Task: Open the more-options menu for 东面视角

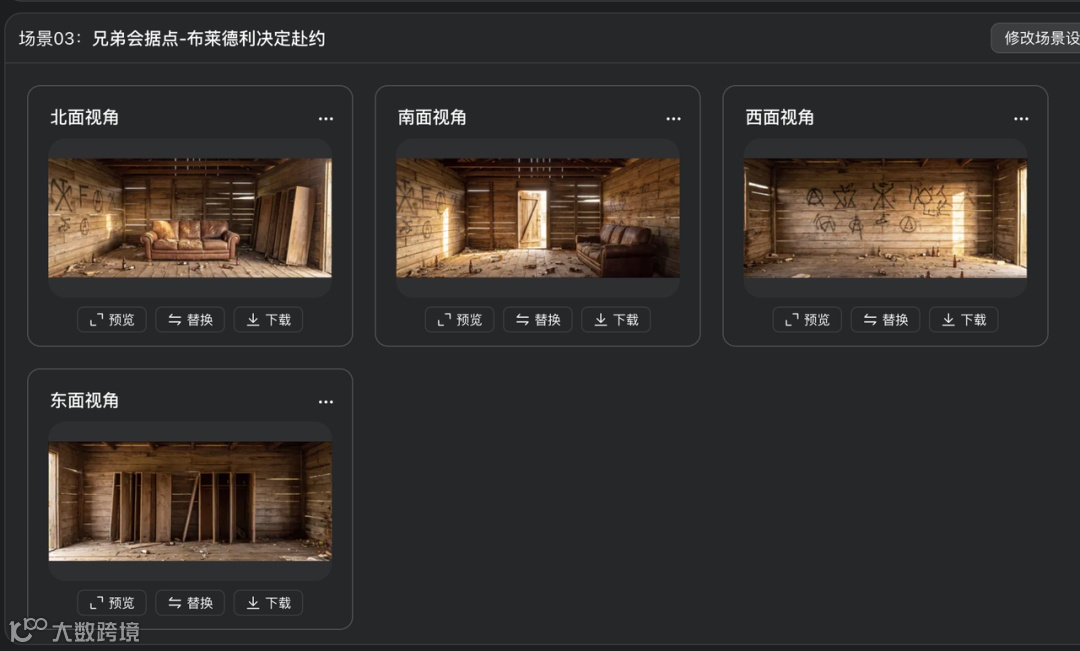Action: tap(326, 402)
